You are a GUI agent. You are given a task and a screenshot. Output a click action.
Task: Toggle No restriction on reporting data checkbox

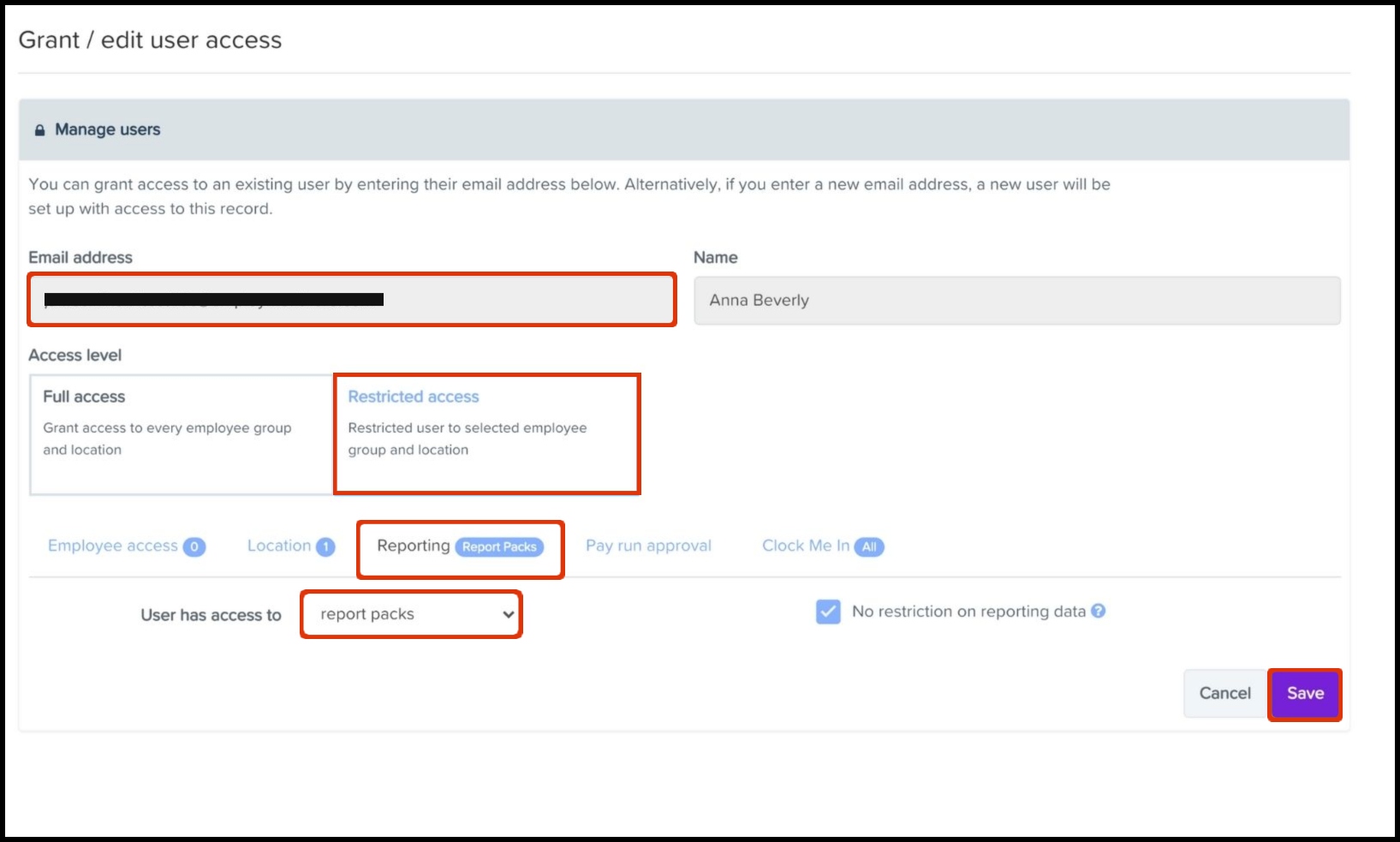tap(828, 612)
